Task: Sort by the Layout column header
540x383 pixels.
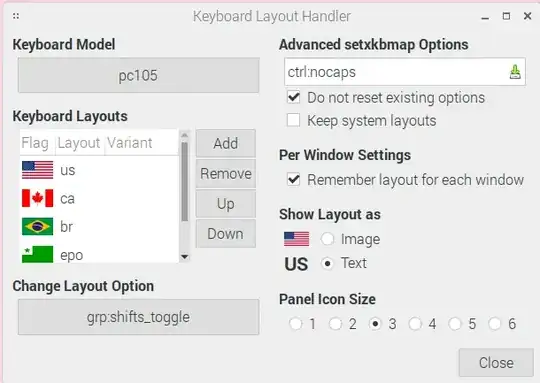Action: [x=79, y=143]
